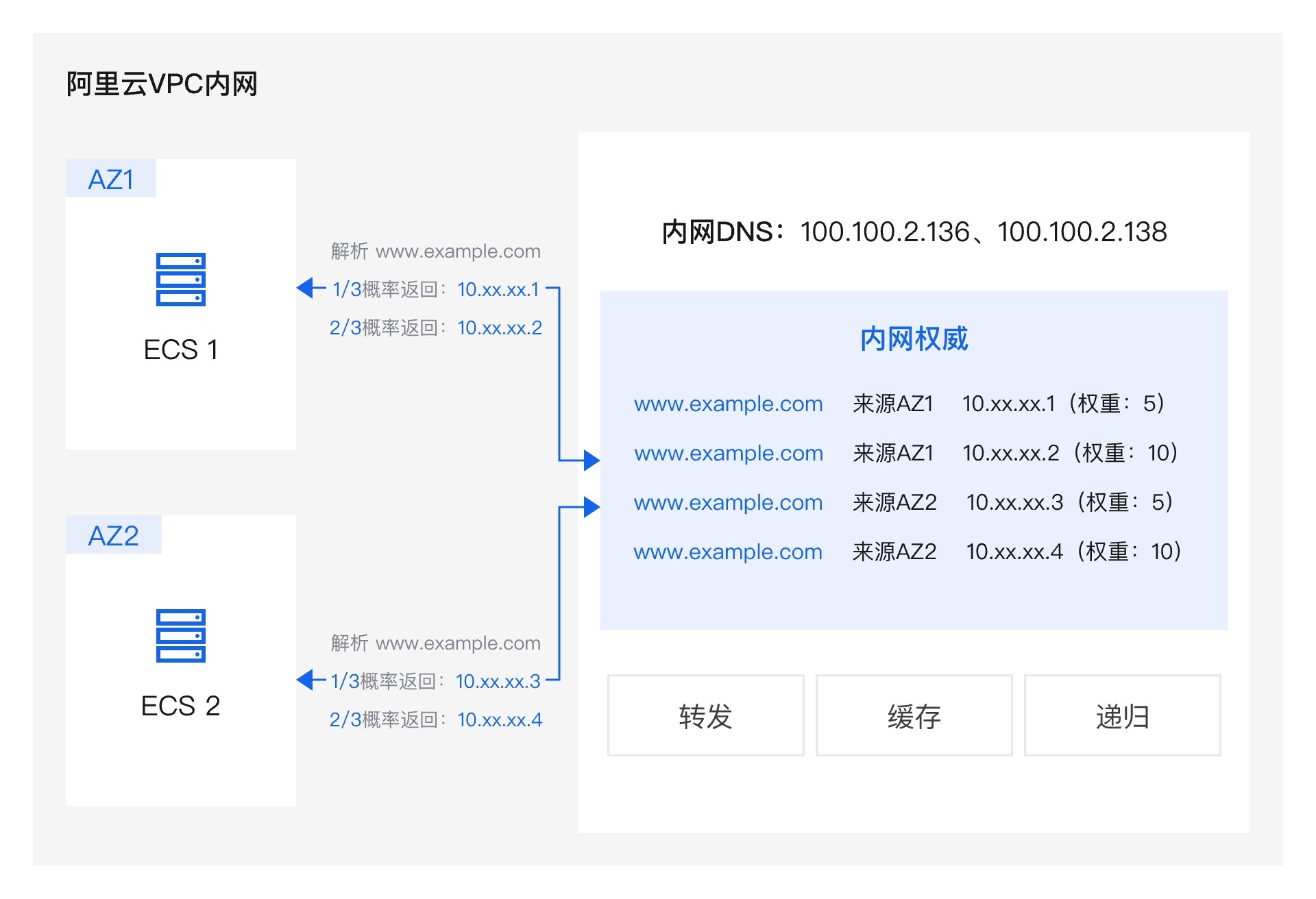Image resolution: width=1316 pixels, height=899 pixels.
Task: Click the 阿里云VPC内网 title
Action: pyautogui.click(x=162, y=84)
